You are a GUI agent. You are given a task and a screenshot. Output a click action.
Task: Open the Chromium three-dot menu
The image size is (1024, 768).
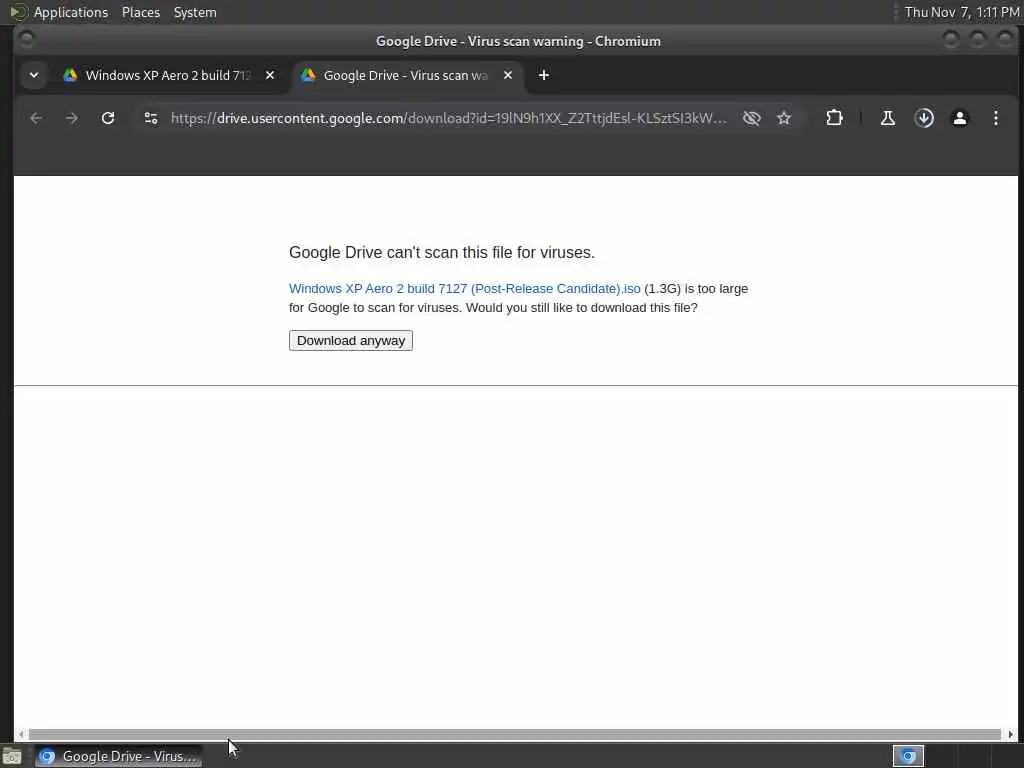(995, 118)
